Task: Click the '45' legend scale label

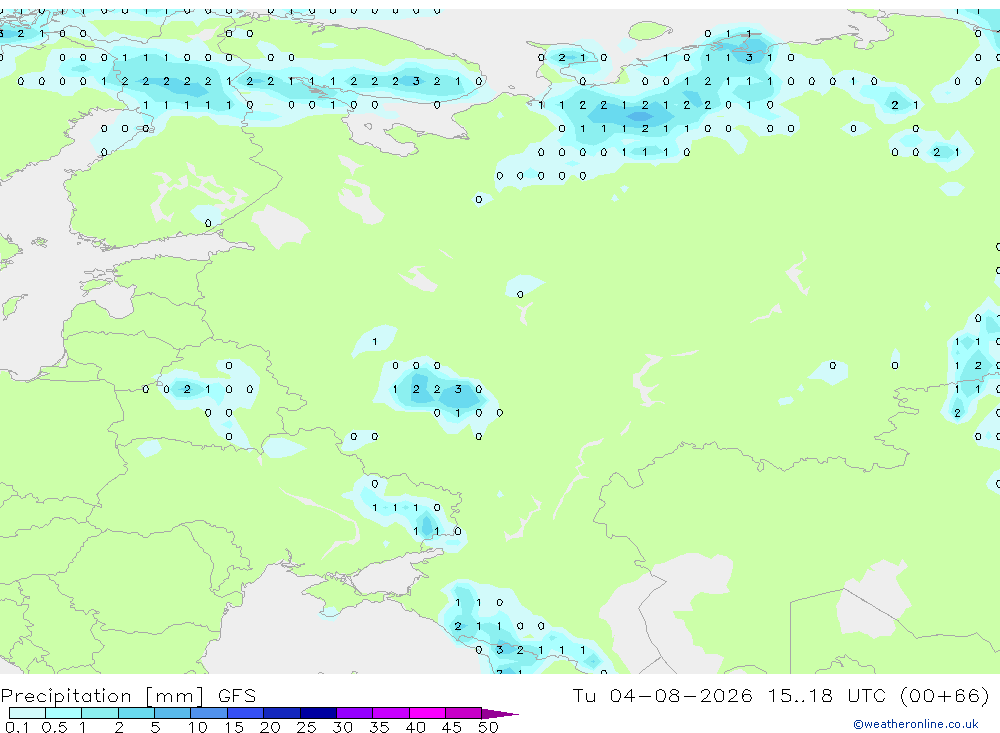Action: [x=452, y=727]
